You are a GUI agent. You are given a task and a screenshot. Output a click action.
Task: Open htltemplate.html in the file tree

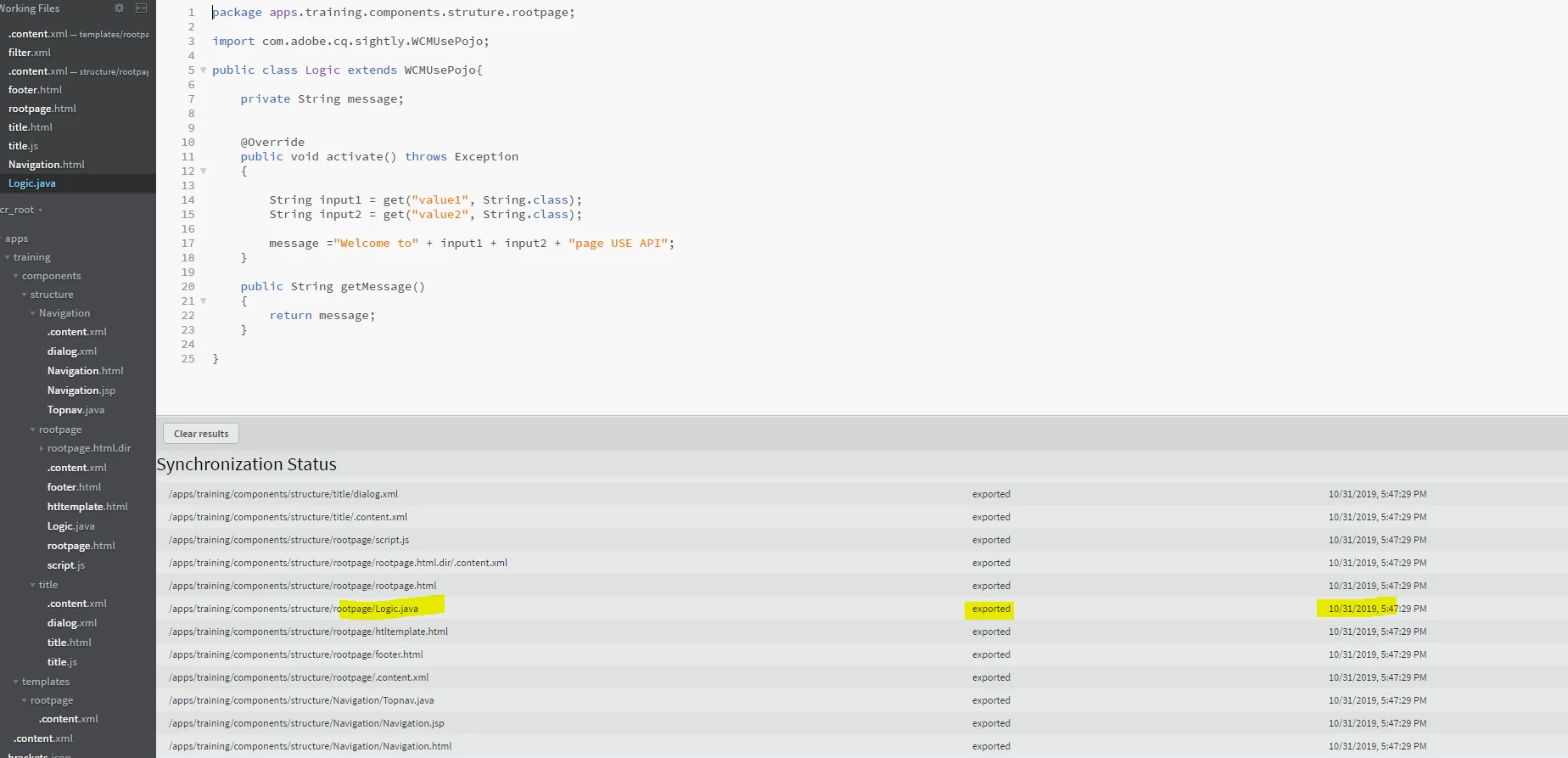87,507
